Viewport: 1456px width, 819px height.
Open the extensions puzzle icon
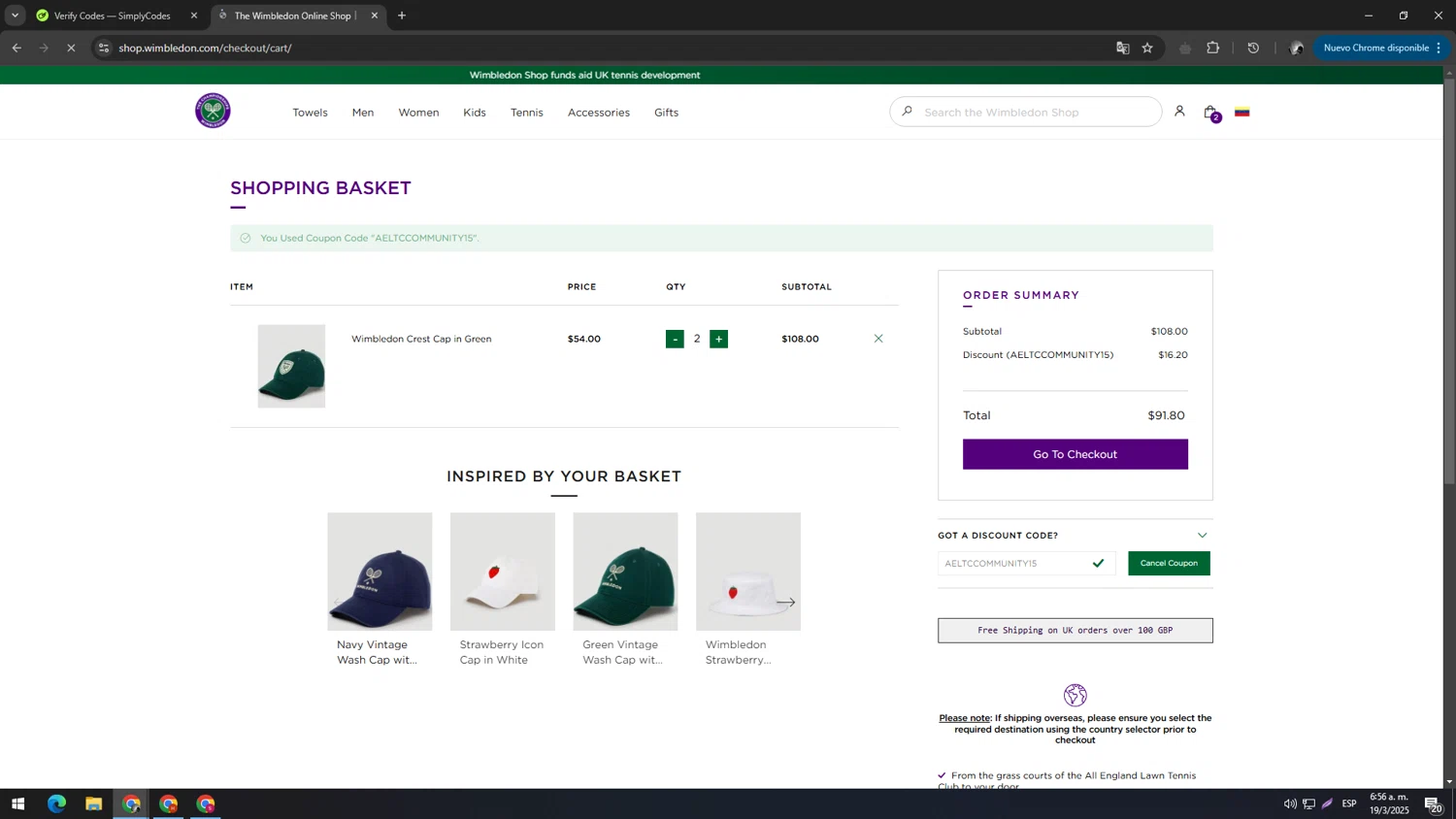point(1213,48)
